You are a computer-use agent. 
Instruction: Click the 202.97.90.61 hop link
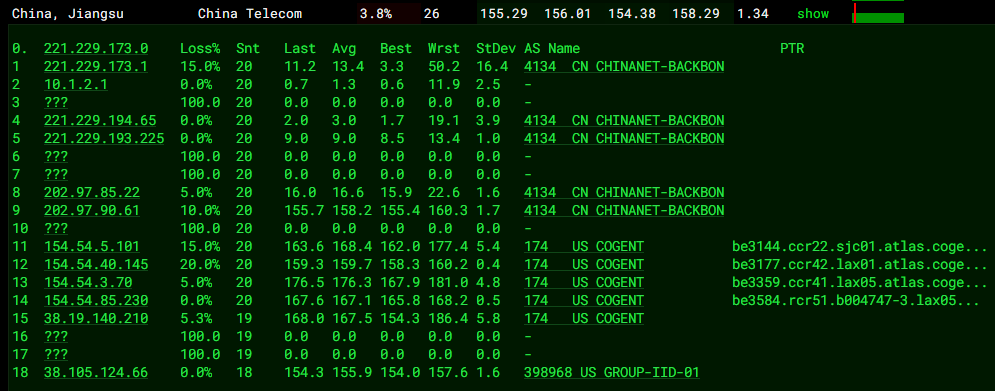tap(92, 210)
